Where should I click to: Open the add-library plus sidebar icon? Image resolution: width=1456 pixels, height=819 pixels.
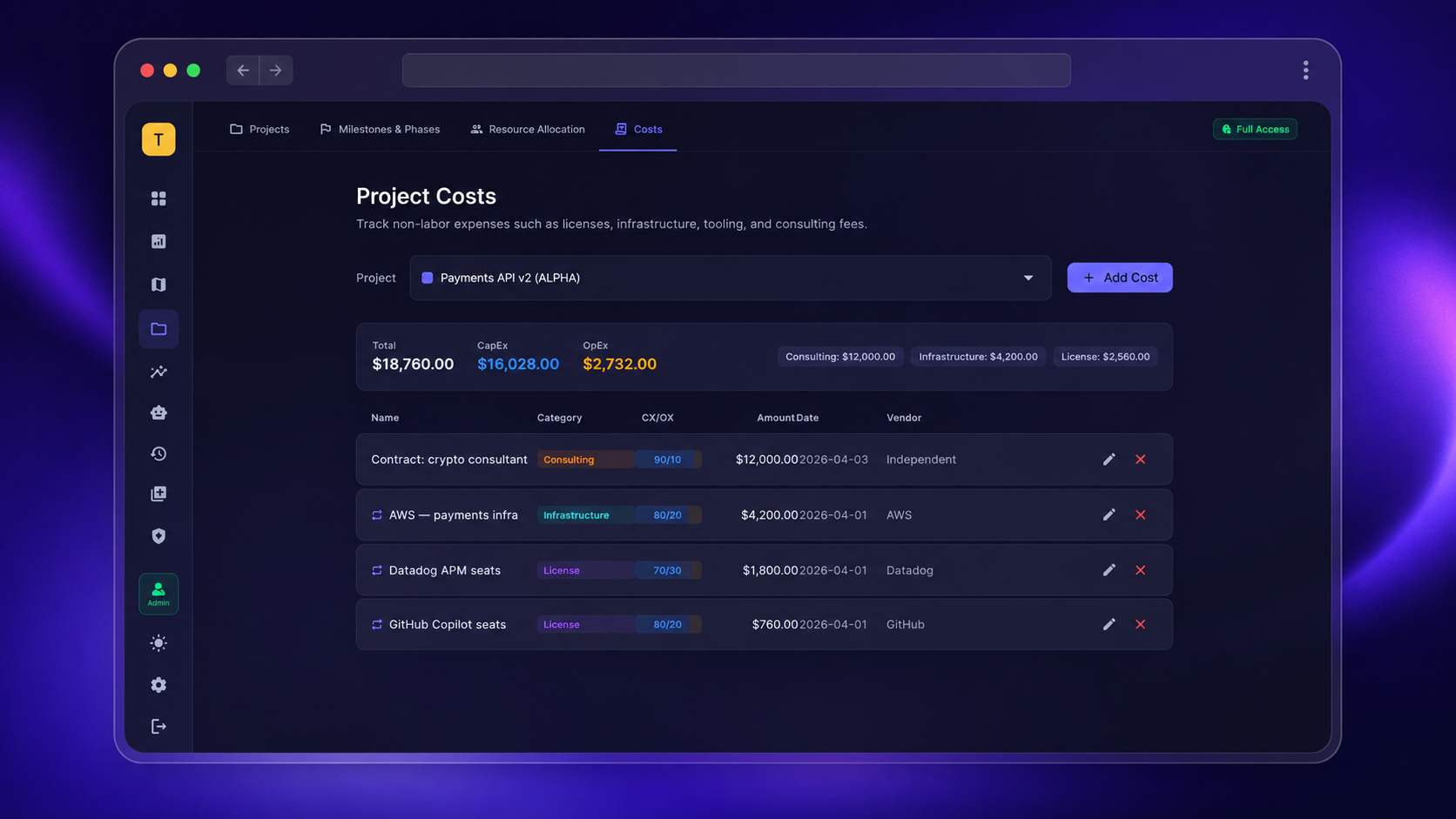[x=158, y=493]
